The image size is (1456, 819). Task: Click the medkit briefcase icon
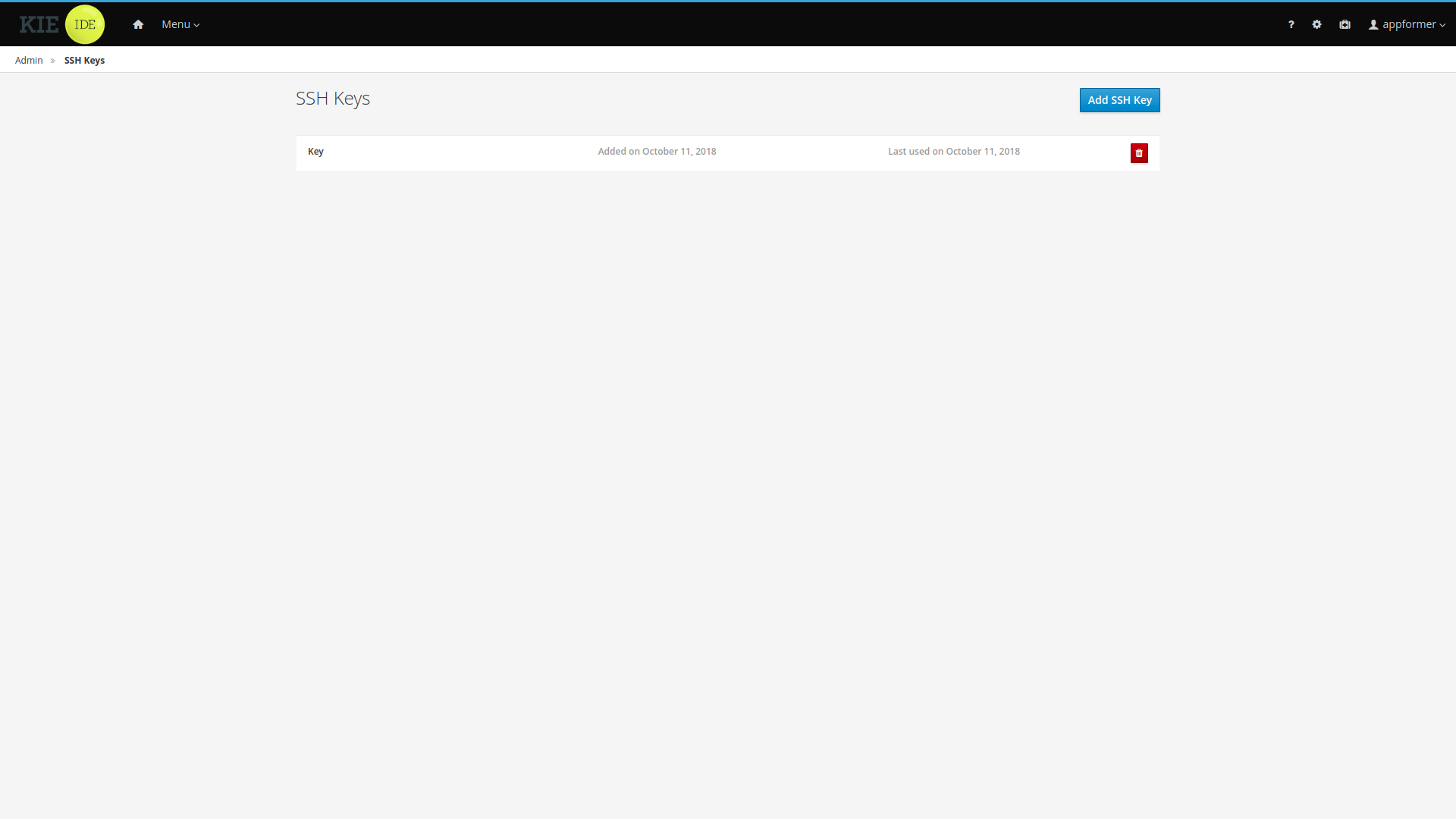[1345, 24]
